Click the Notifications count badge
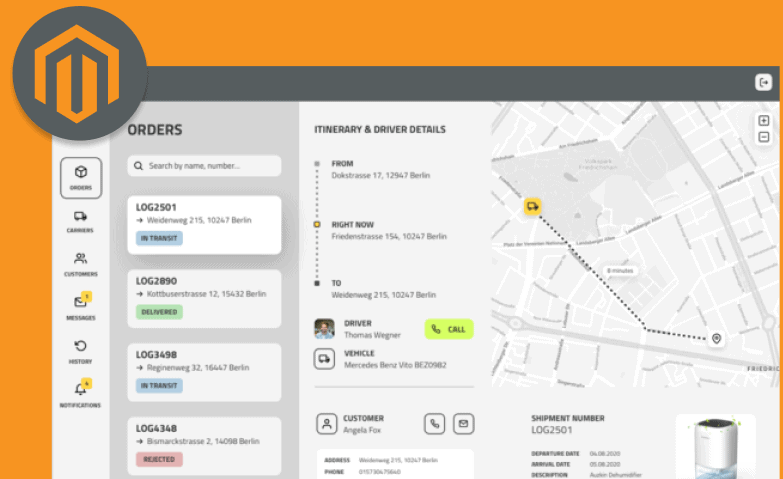Viewport: 783px width, 479px height. click(x=86, y=384)
